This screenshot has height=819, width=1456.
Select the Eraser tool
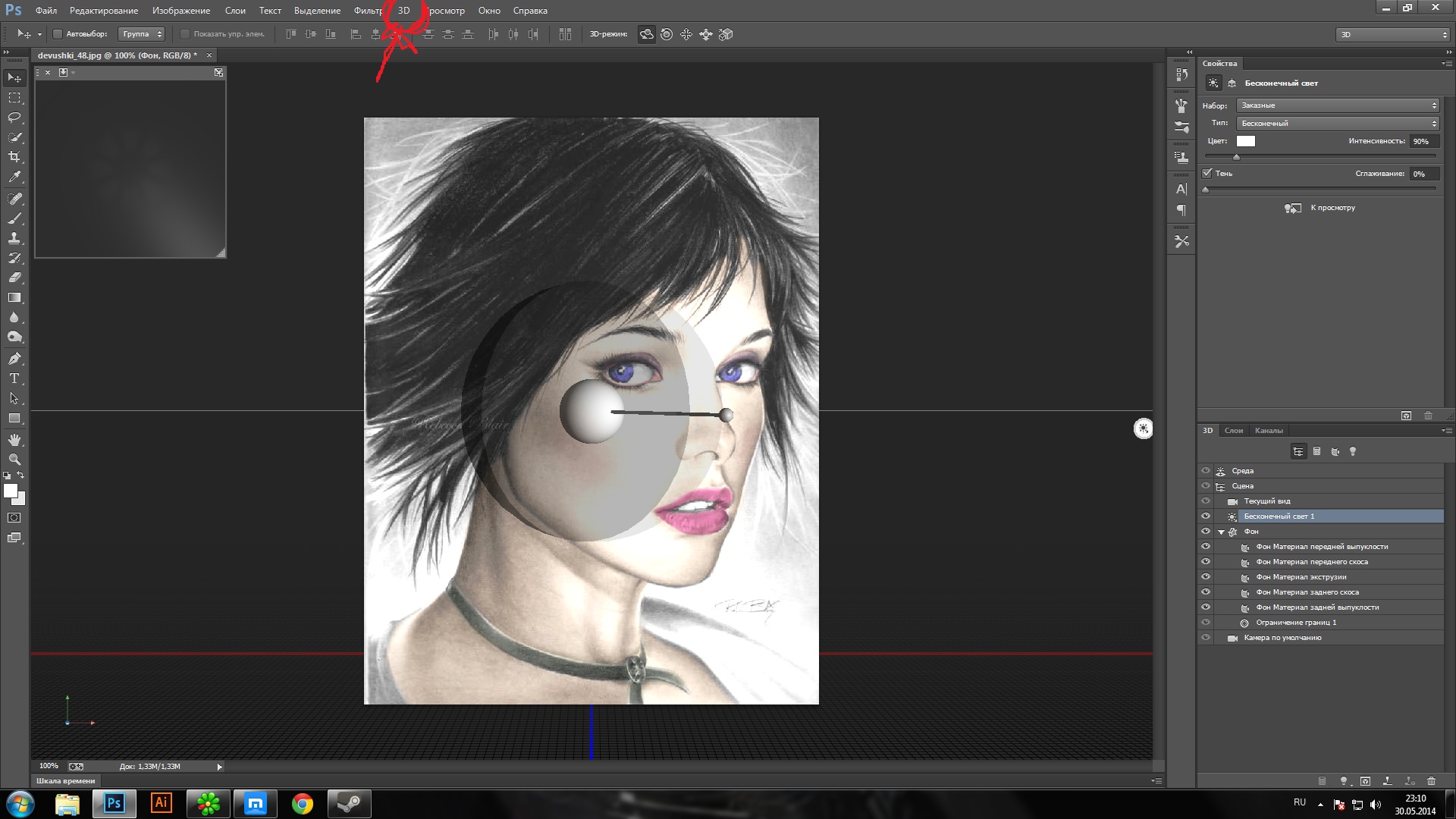pyautogui.click(x=14, y=278)
